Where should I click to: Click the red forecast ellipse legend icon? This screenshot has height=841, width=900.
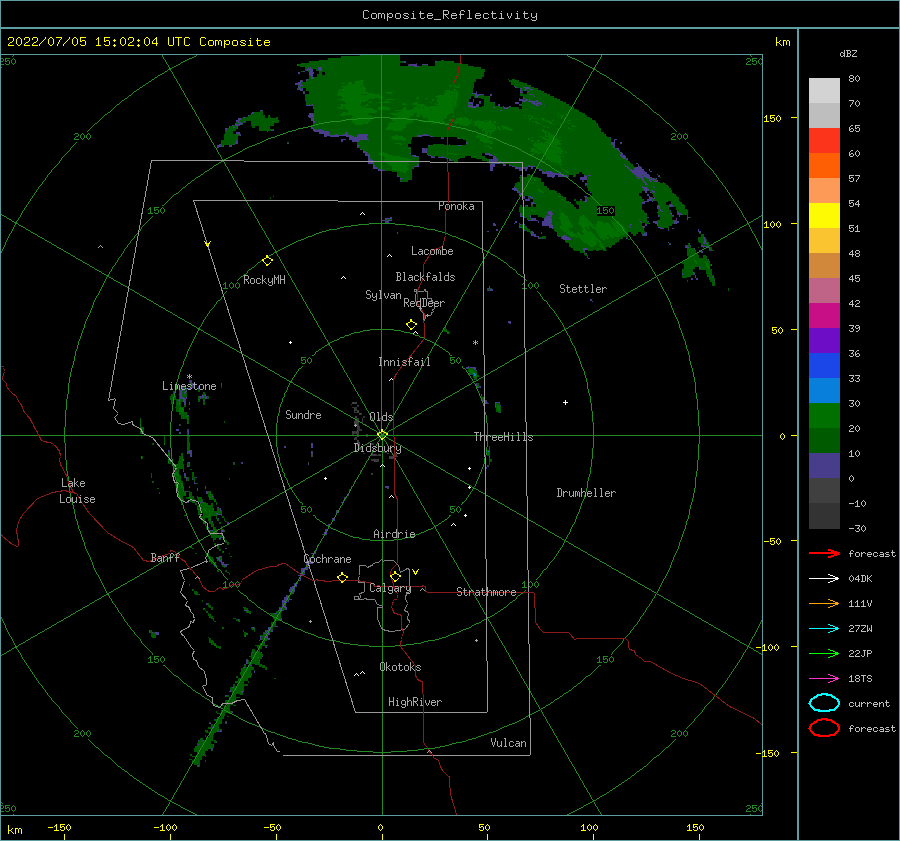tap(824, 728)
